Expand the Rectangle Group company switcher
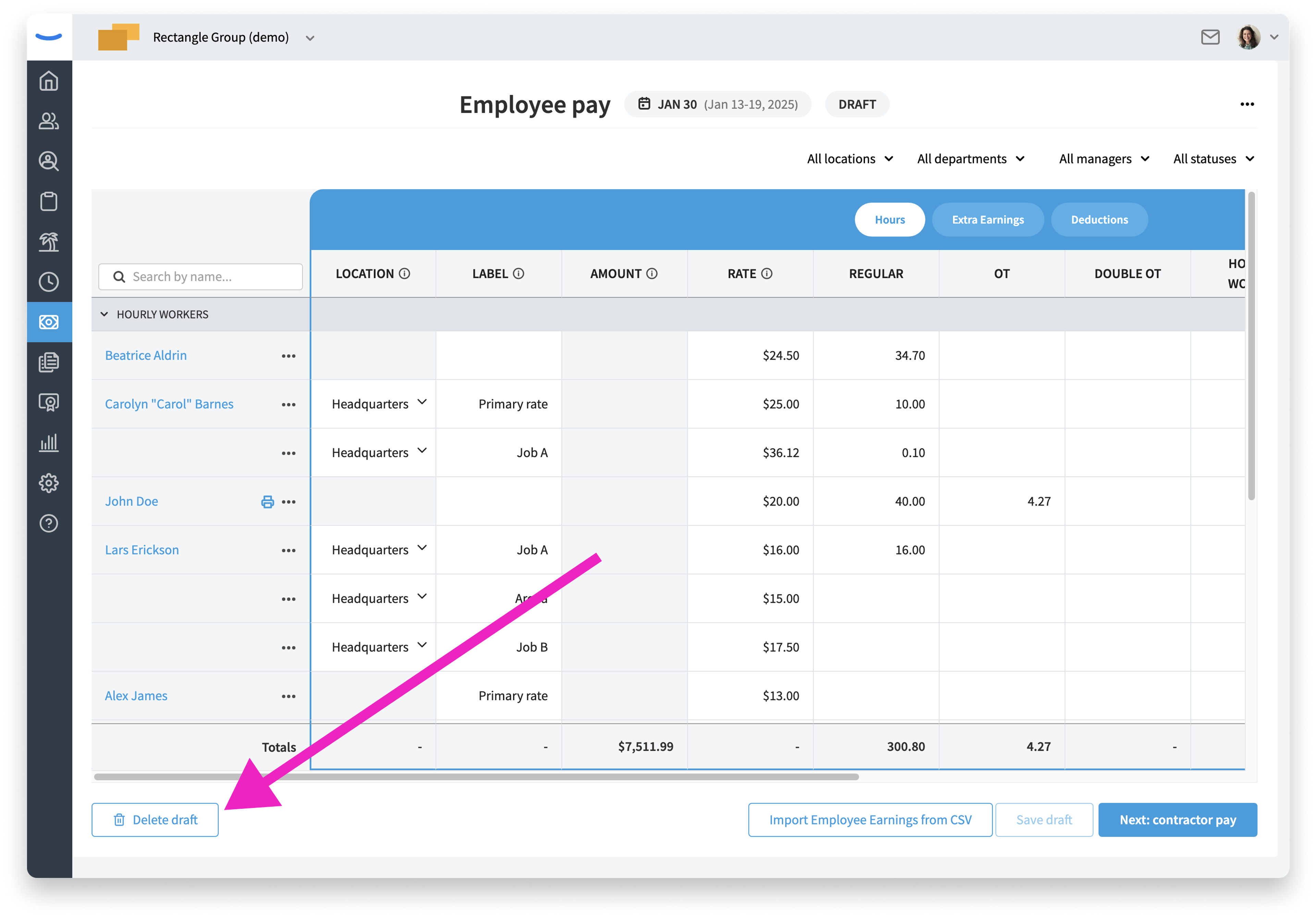This screenshot has height=918, width=1316. (x=310, y=38)
